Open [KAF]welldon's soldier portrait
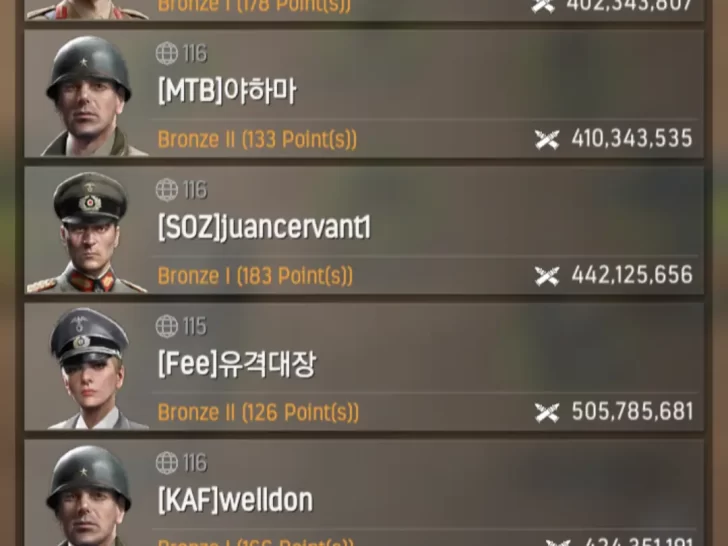The height and width of the screenshot is (546, 728). (88, 494)
